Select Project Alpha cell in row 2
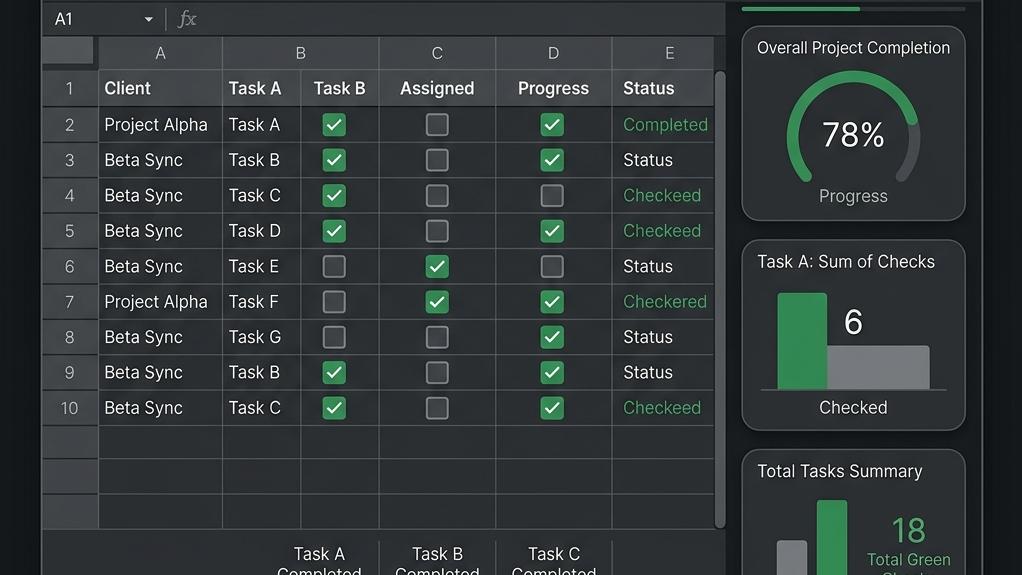This screenshot has height=575, width=1022. [160, 125]
